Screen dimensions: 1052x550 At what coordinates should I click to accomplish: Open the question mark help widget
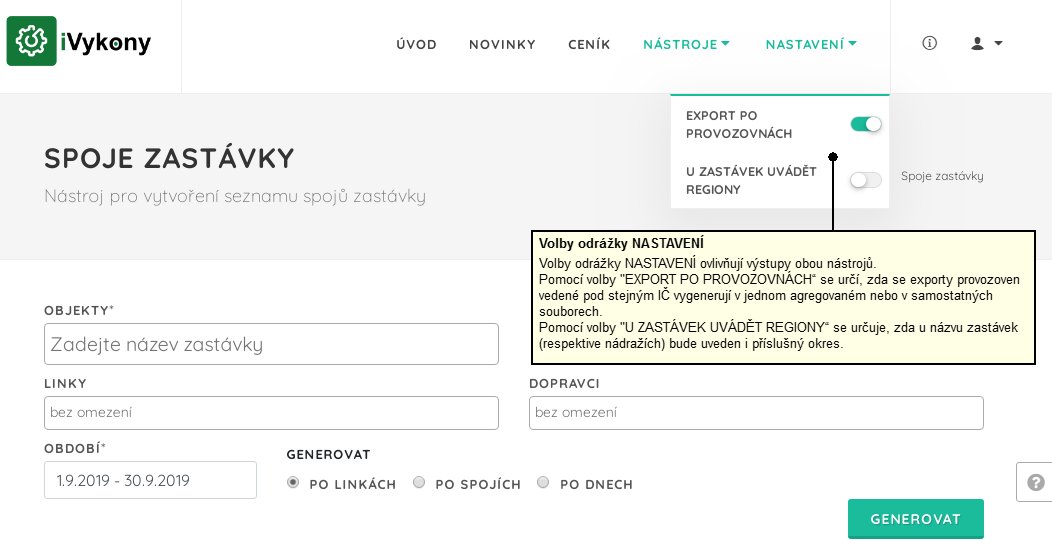(1035, 482)
